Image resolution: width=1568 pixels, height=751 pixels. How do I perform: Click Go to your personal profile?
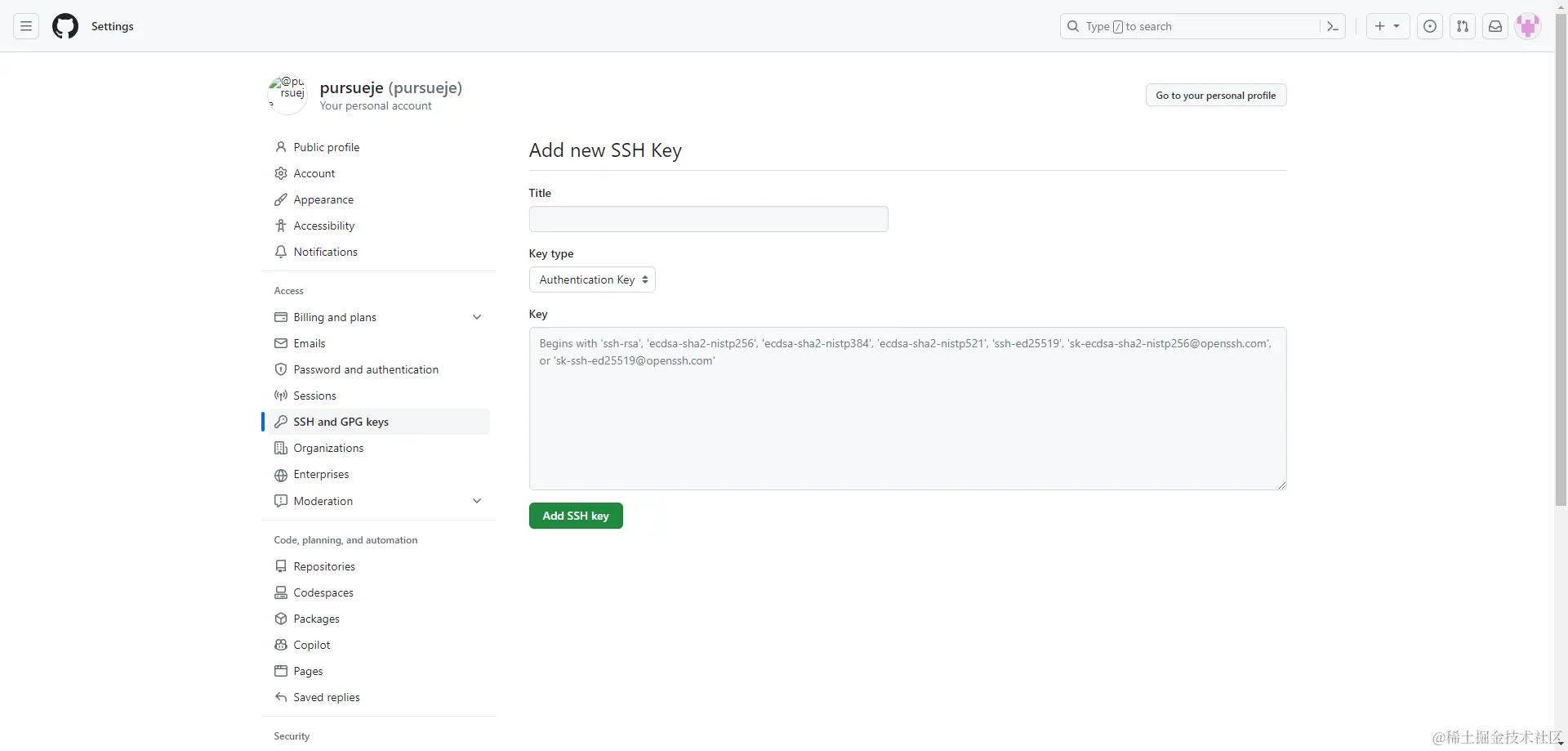tap(1215, 95)
